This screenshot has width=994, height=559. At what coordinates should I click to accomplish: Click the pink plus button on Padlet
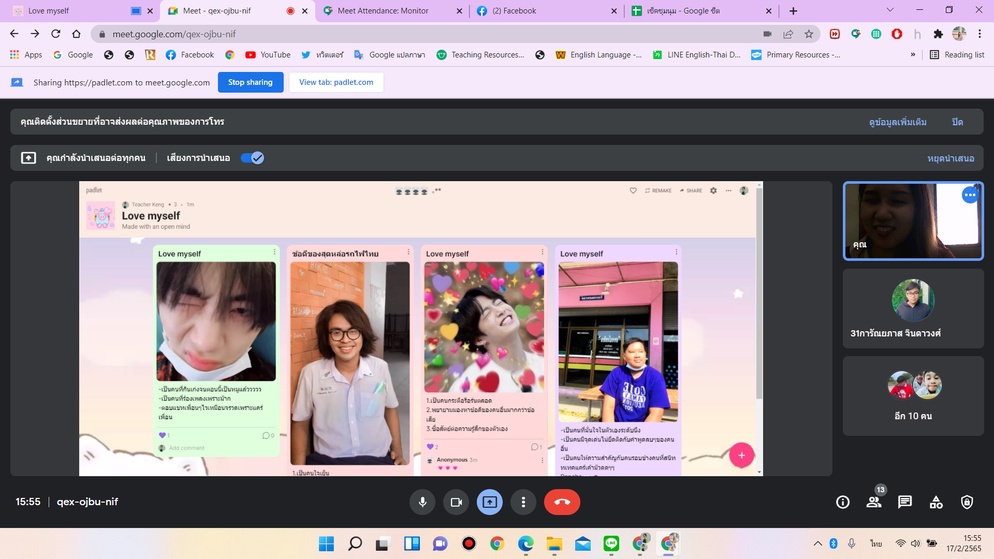(741, 455)
